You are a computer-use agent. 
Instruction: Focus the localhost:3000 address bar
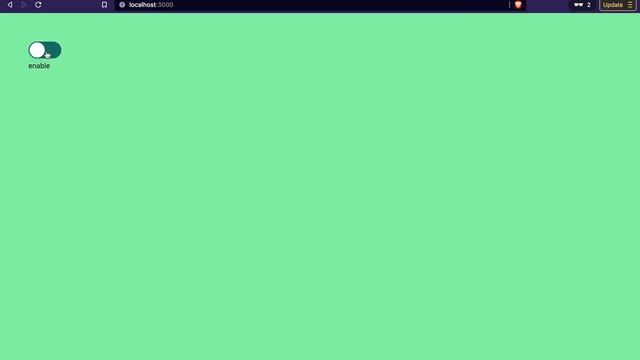pyautogui.click(x=312, y=5)
